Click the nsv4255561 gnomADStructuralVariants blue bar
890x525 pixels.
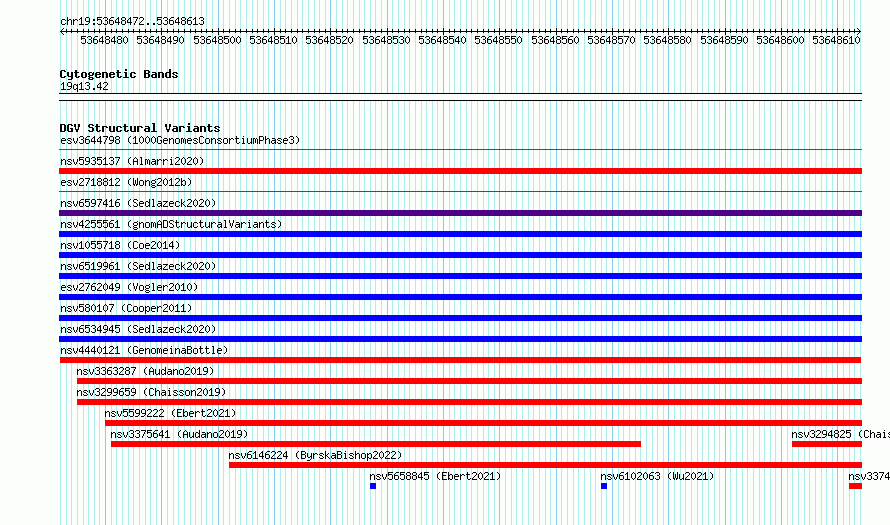(460, 234)
